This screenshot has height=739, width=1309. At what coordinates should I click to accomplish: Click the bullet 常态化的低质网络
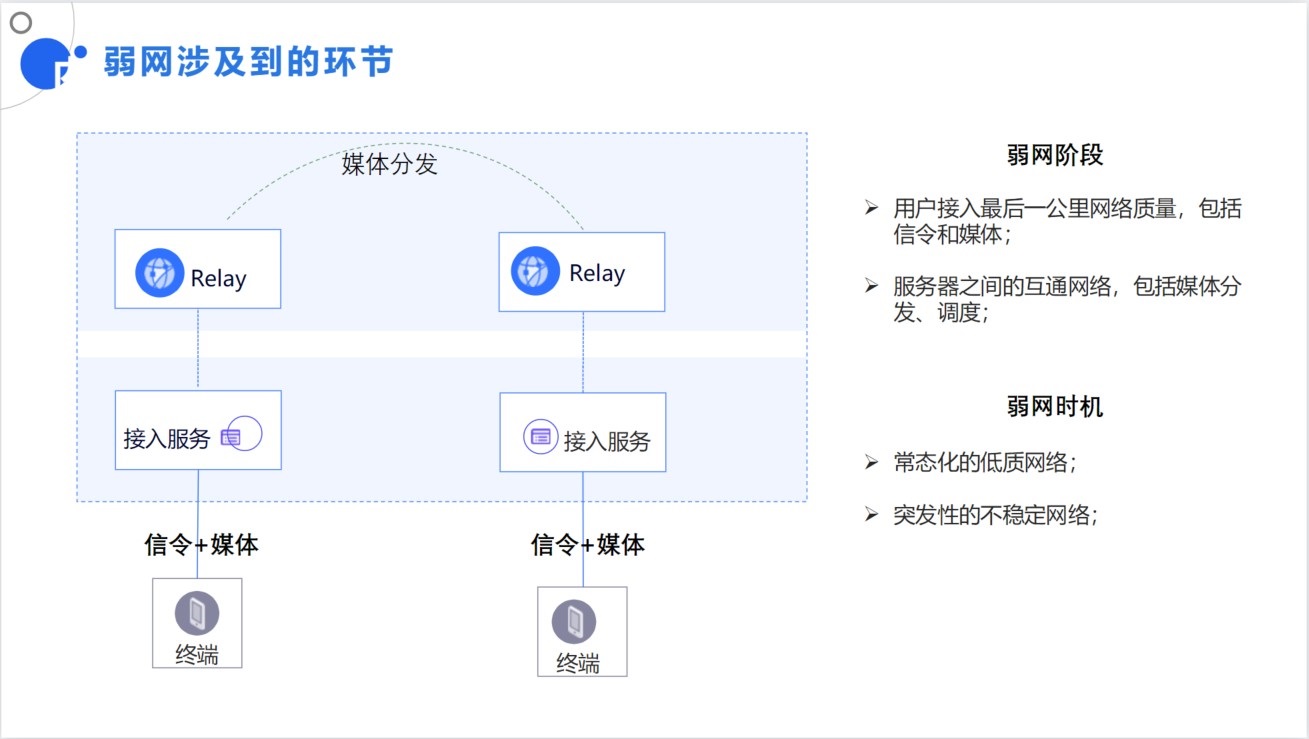985,463
